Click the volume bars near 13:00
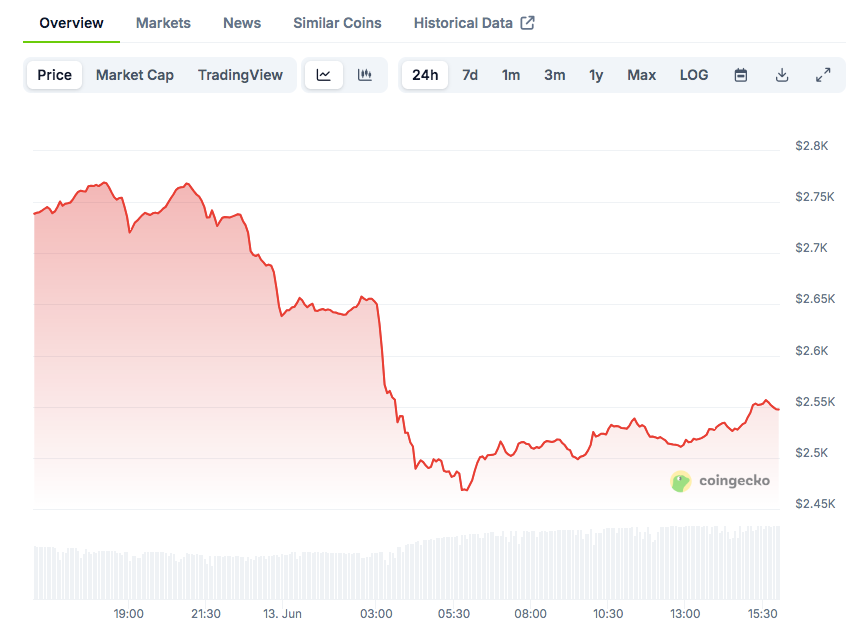Viewport: 863px width, 638px height. pyautogui.click(x=685, y=565)
